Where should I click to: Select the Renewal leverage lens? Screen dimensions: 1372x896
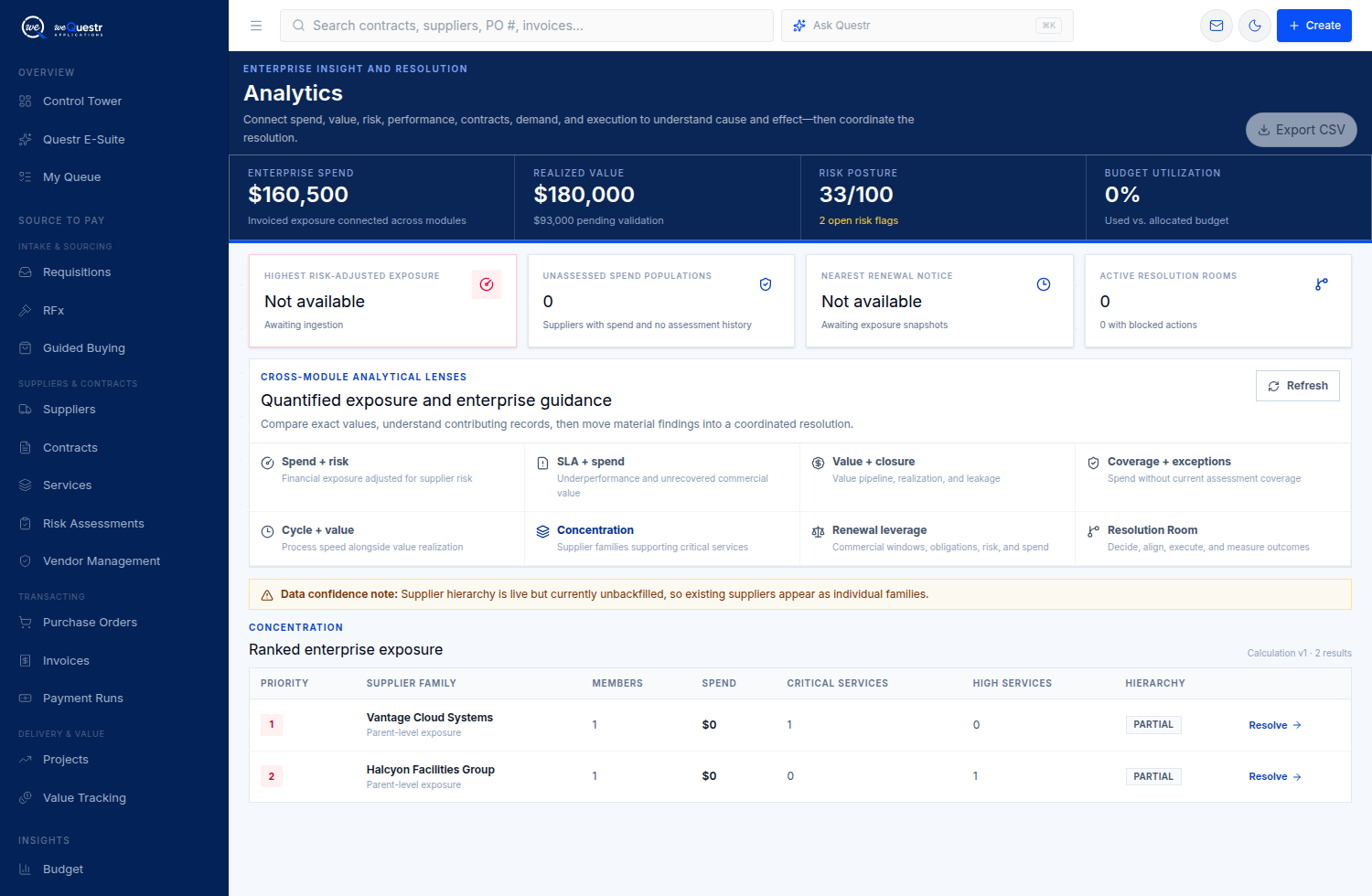938,539
